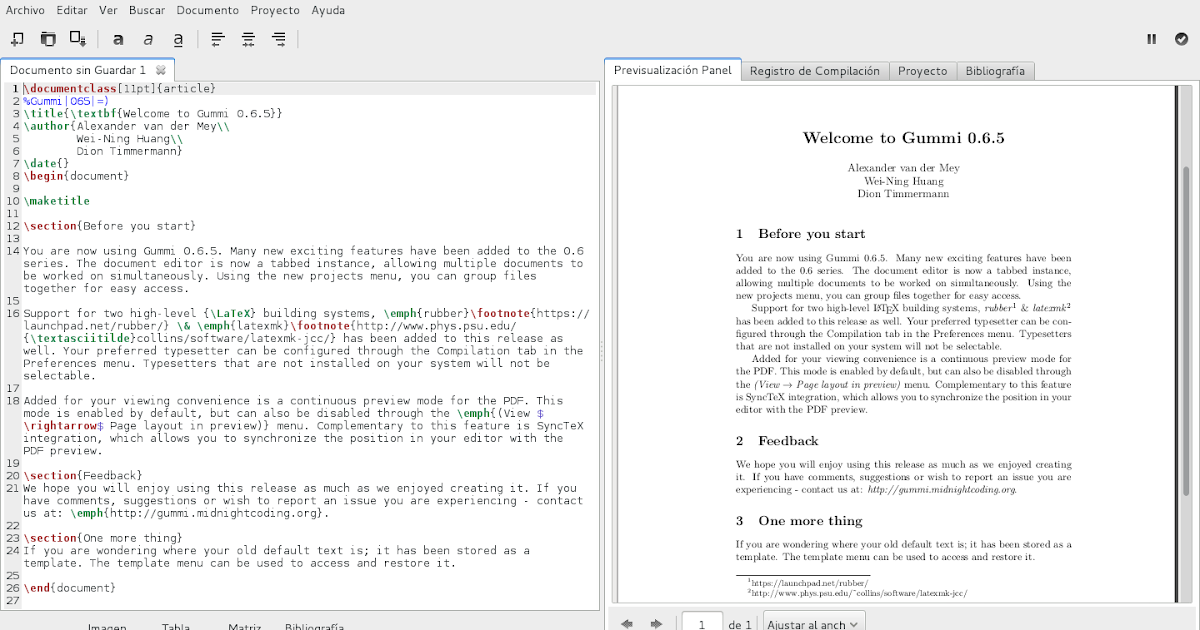This screenshot has height=630, width=1200.
Task: Create a new document with the New icon
Action: [16, 38]
